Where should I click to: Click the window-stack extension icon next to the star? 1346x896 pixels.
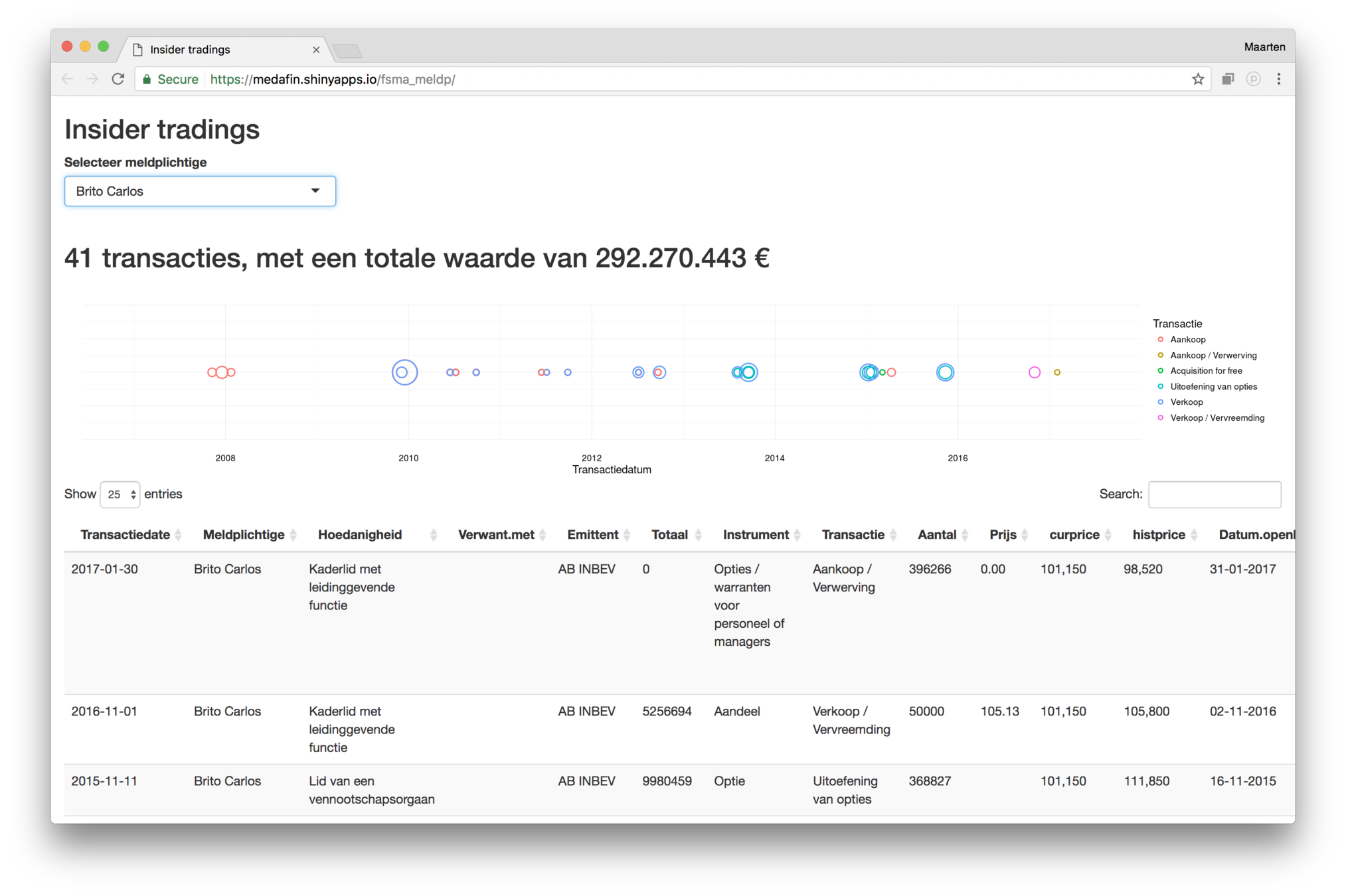click(x=1227, y=79)
